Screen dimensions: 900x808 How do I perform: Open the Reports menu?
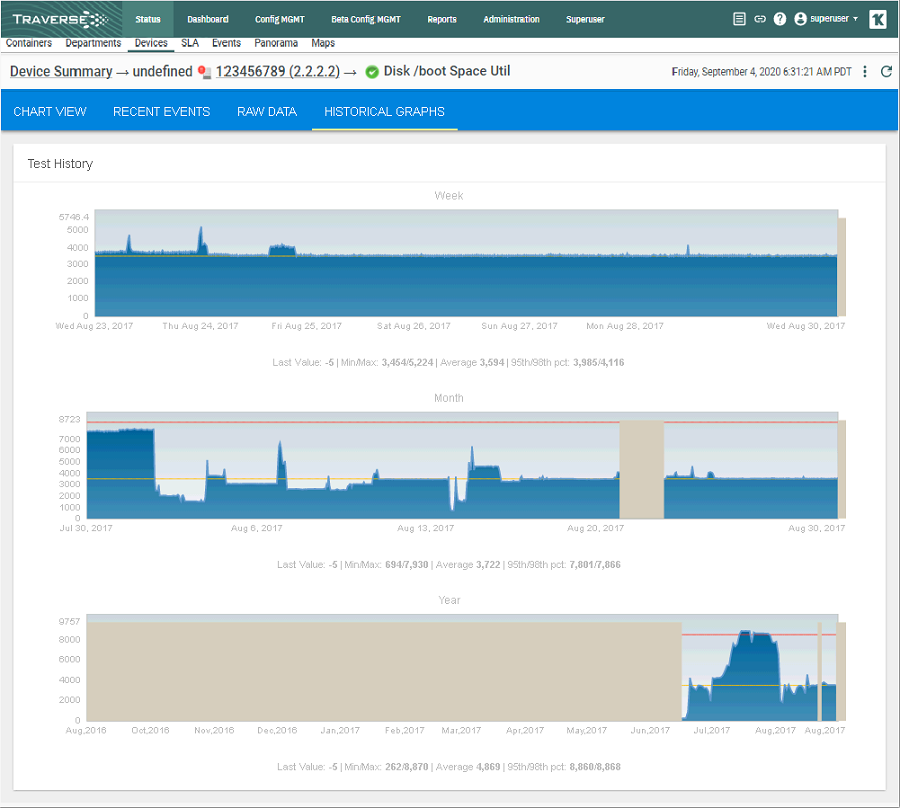point(442,20)
